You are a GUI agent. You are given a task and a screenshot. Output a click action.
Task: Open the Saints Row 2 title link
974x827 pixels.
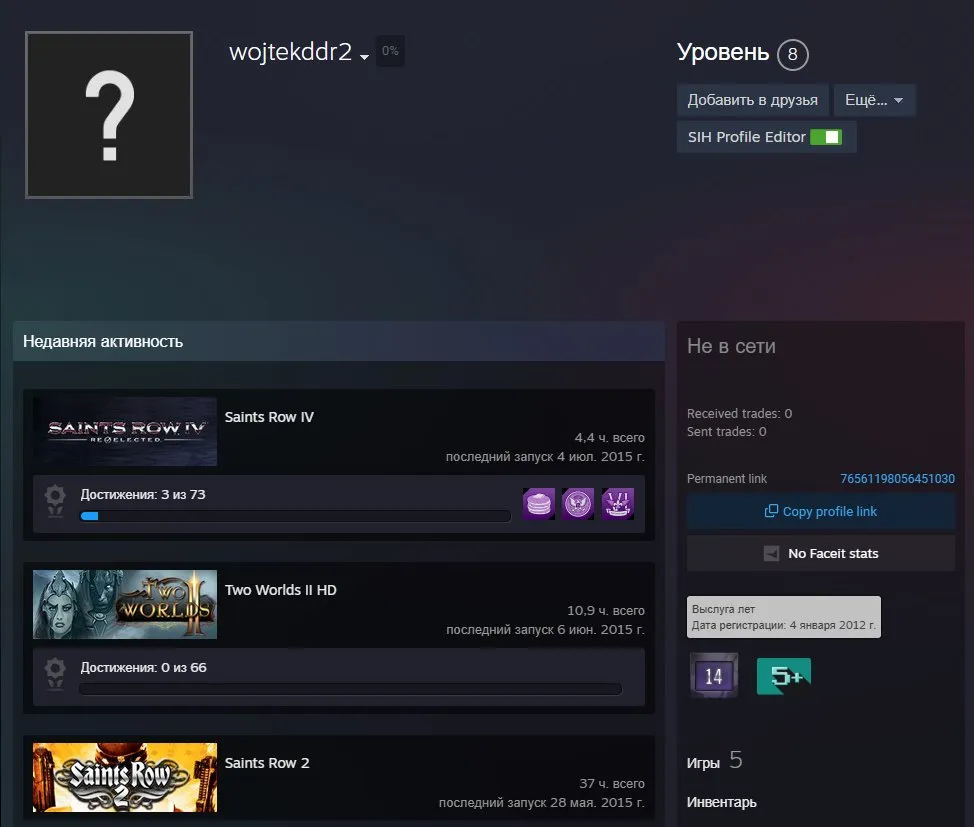click(267, 763)
